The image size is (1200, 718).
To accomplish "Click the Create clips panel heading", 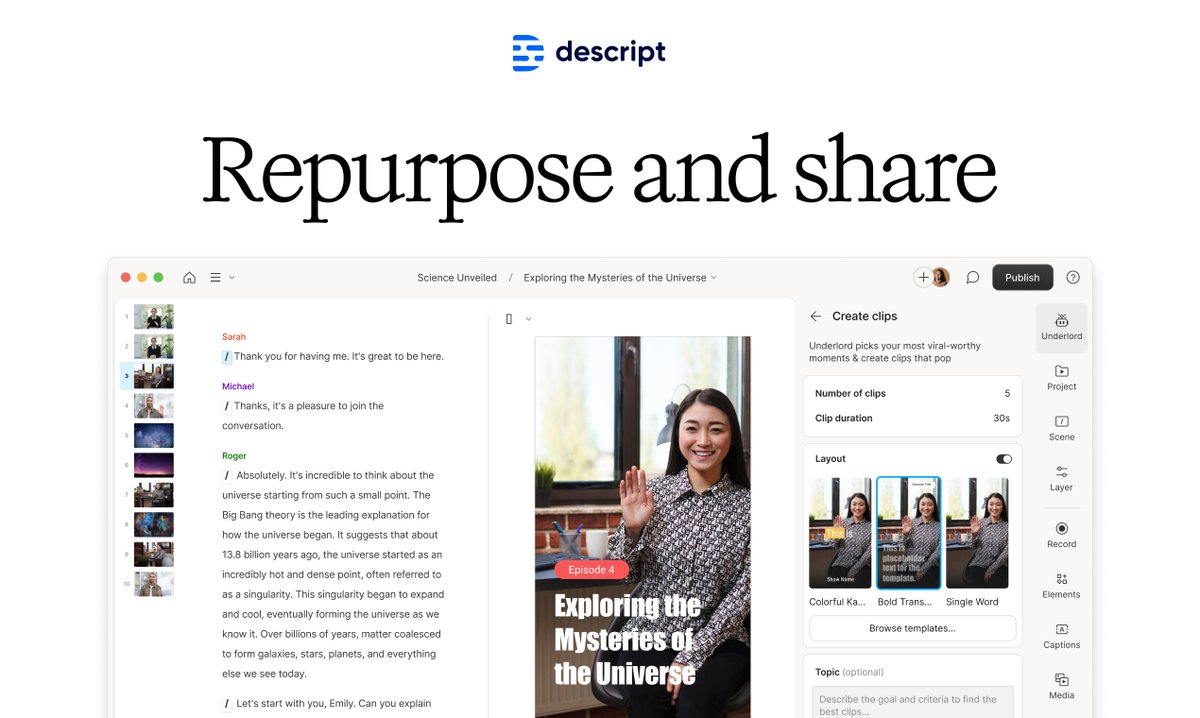I will [x=865, y=316].
